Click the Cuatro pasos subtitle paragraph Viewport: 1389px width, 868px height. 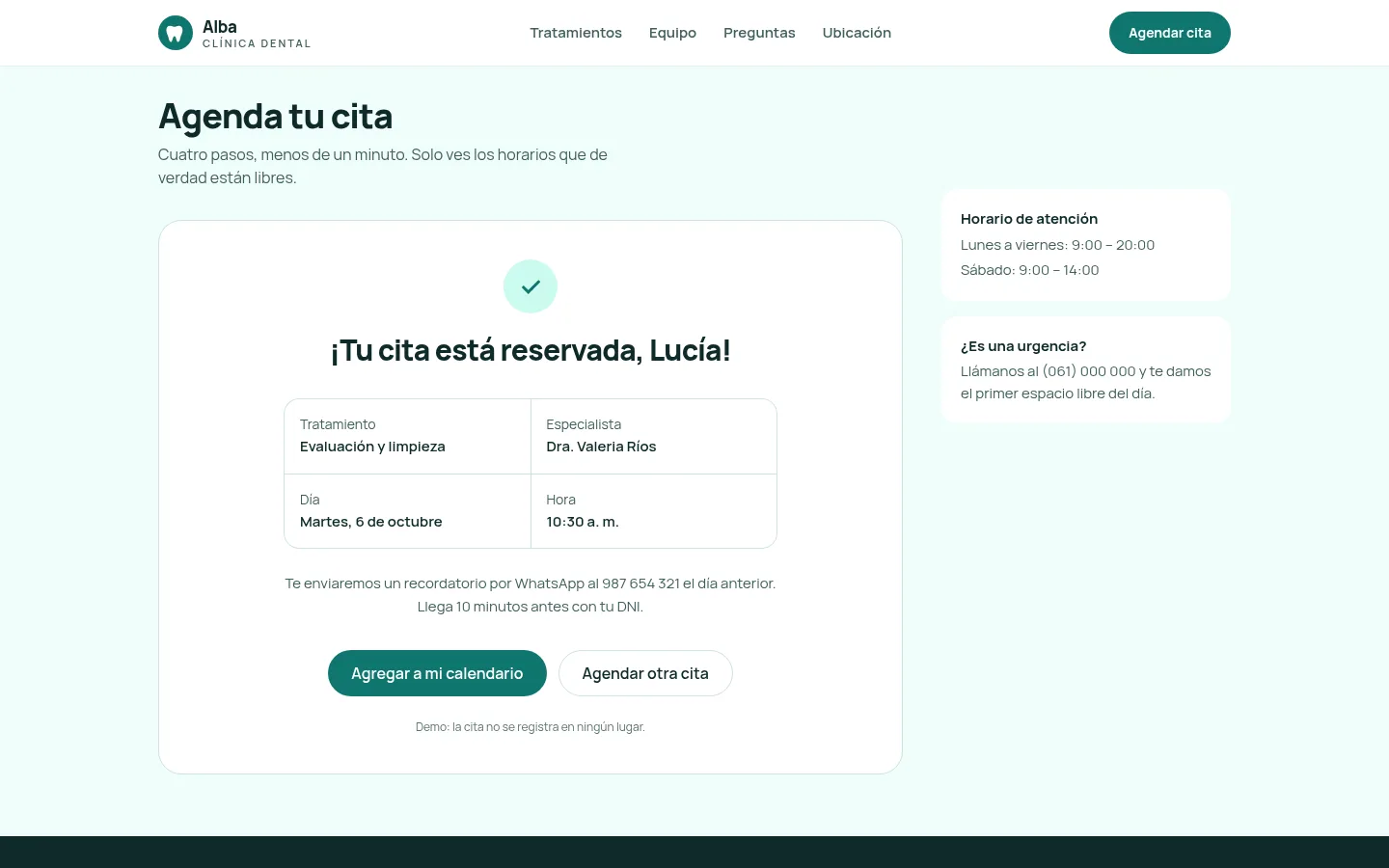tap(383, 166)
